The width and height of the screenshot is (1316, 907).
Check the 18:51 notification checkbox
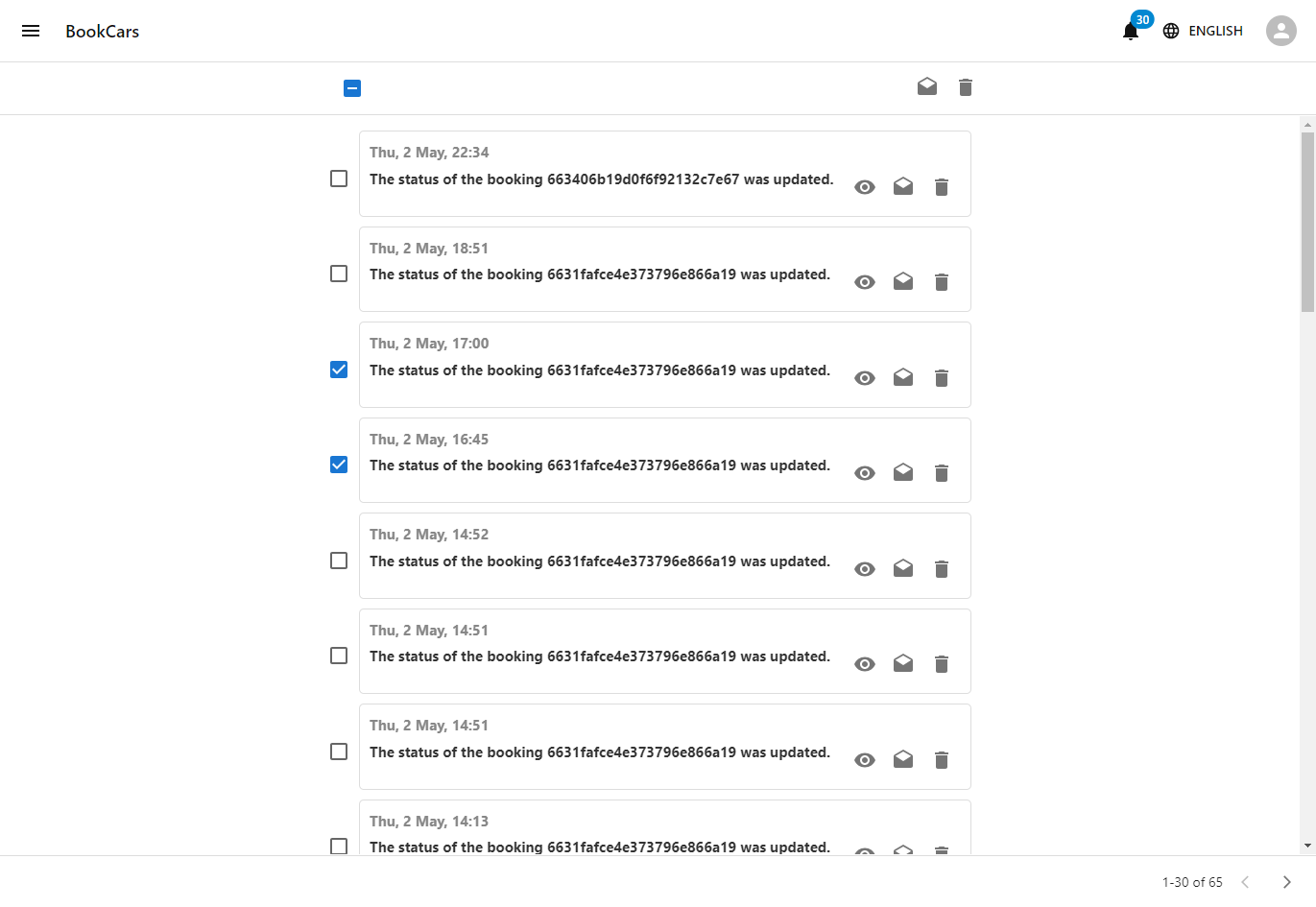339,274
